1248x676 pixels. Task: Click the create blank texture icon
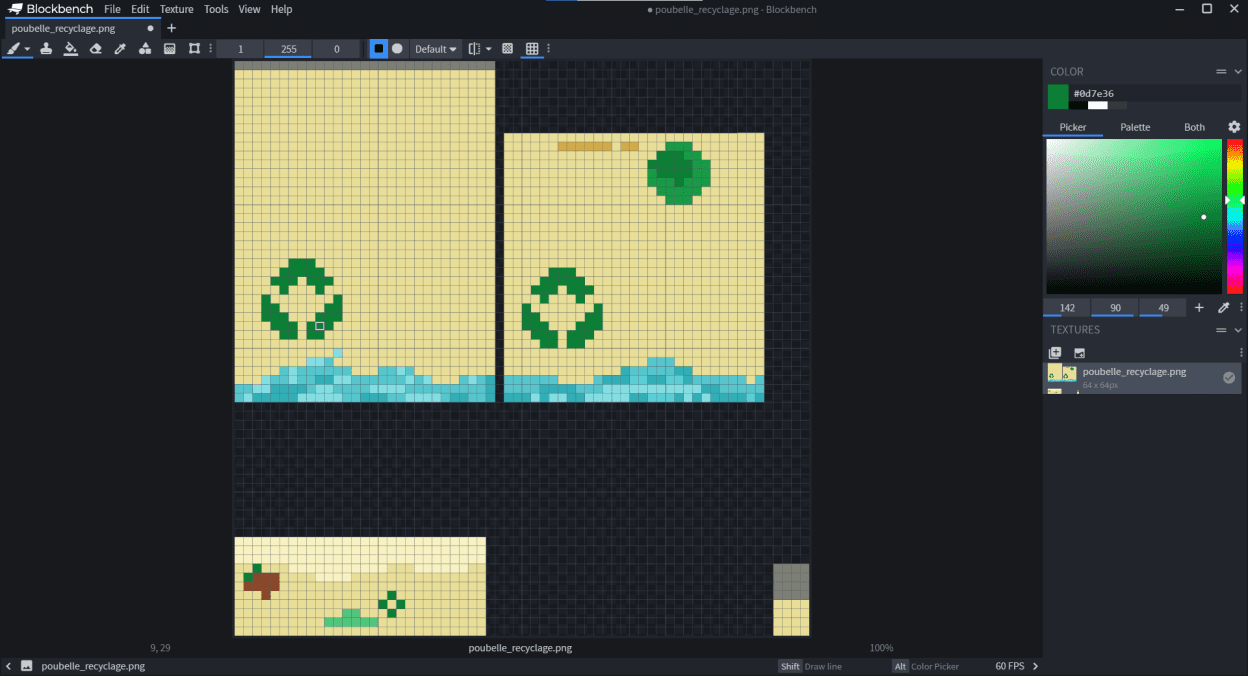click(1055, 353)
